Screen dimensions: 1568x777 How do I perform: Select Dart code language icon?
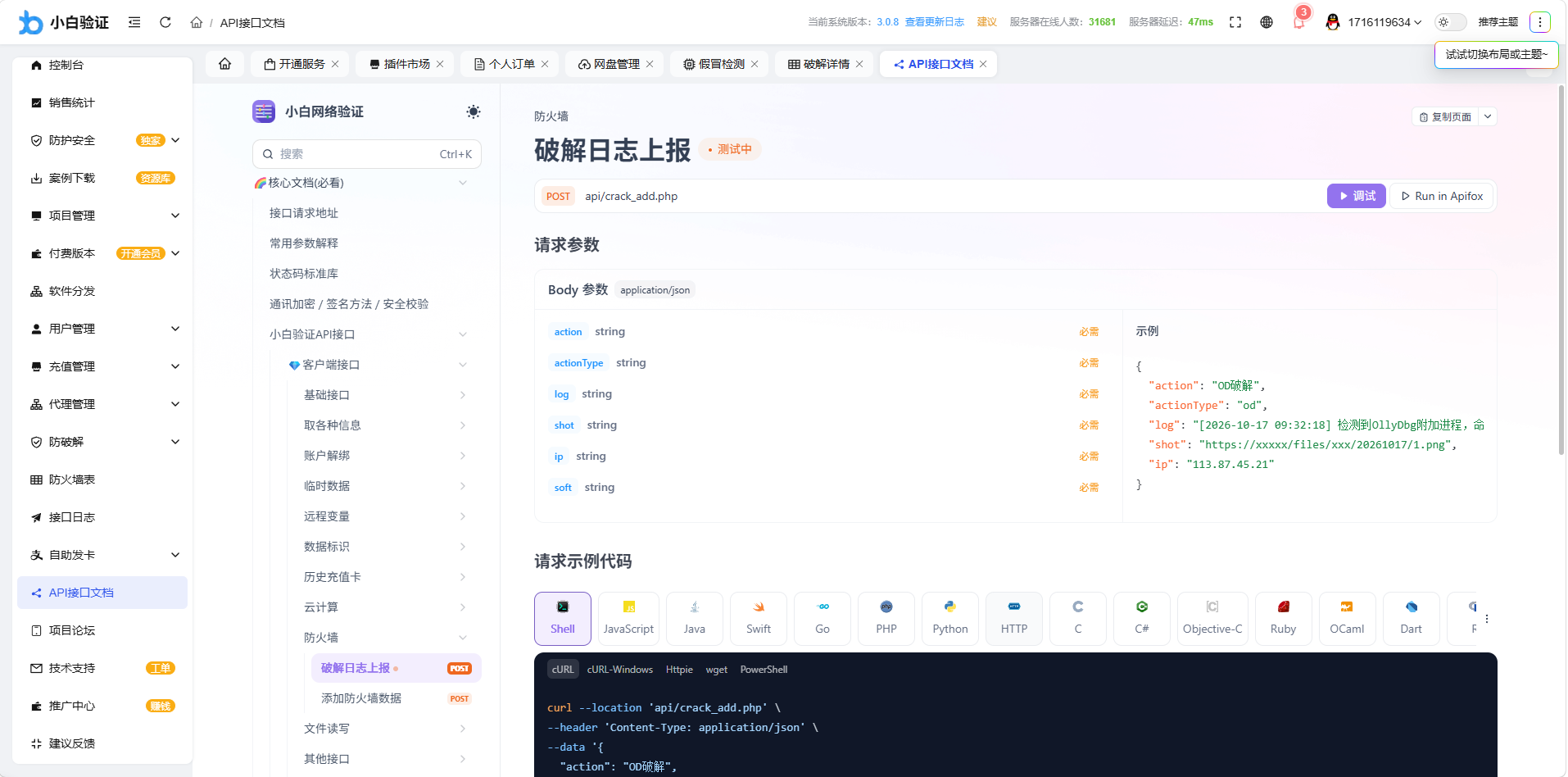pos(1412,618)
